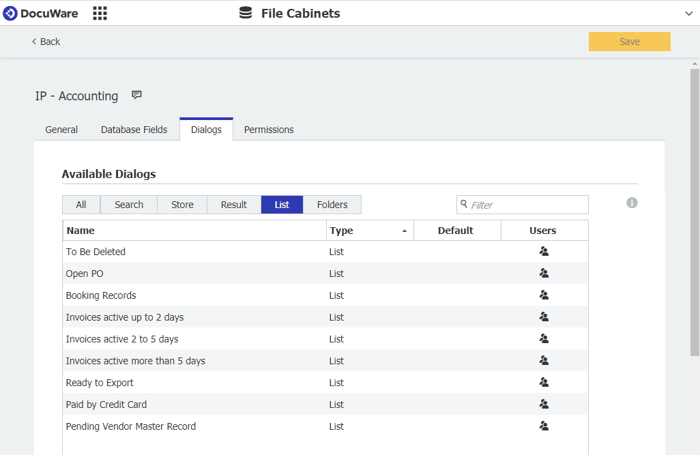Open users icon for Paid by Credit Card

coord(544,405)
